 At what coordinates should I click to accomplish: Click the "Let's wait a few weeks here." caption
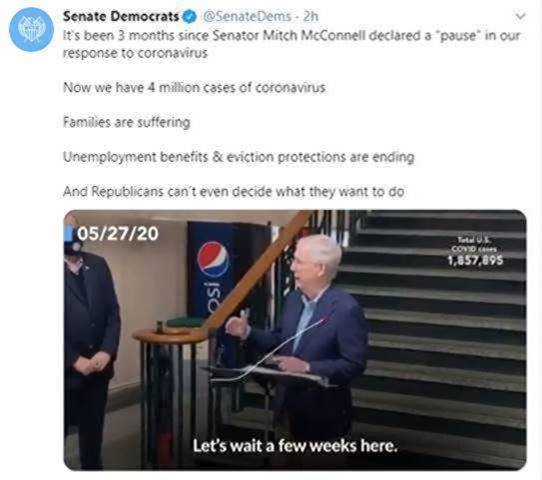click(x=295, y=446)
